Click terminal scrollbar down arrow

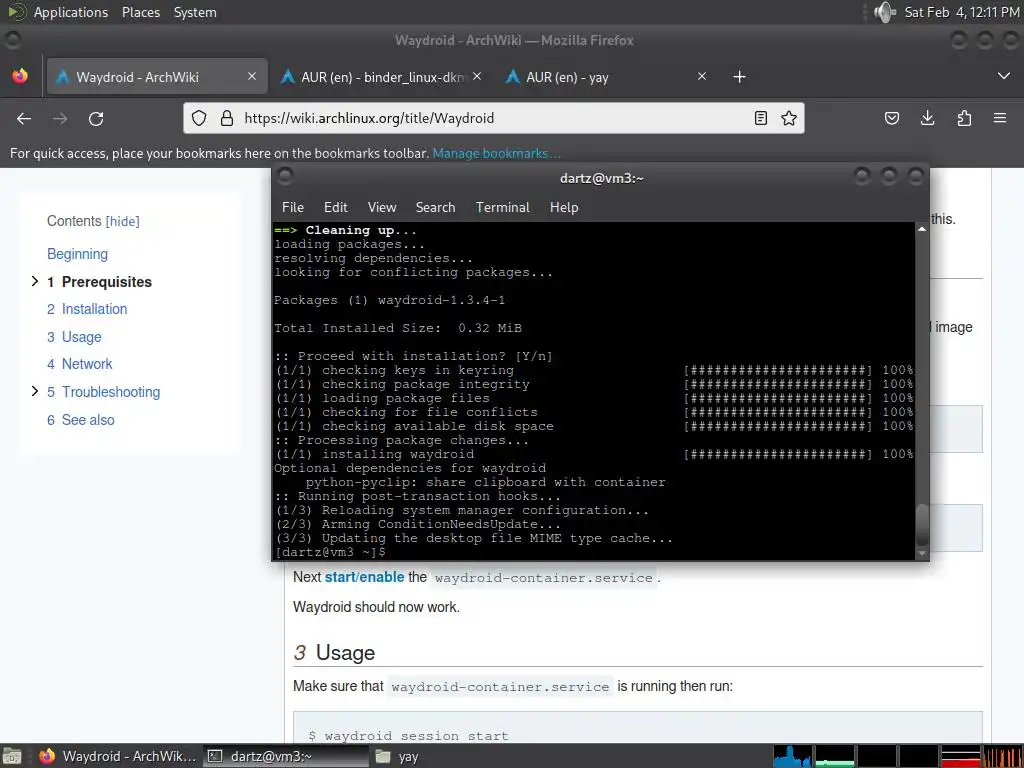[922, 553]
